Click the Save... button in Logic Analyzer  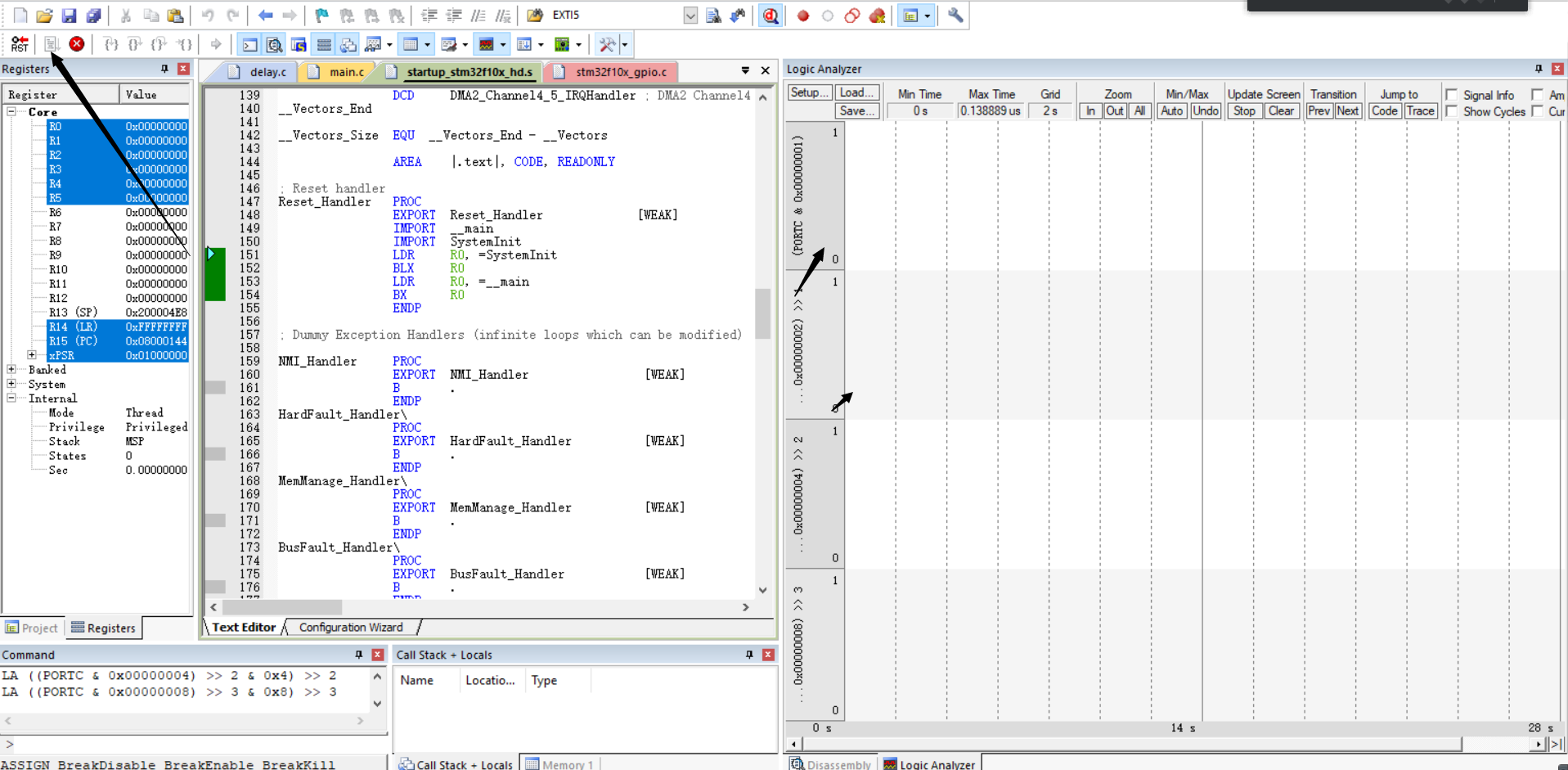[857, 110]
